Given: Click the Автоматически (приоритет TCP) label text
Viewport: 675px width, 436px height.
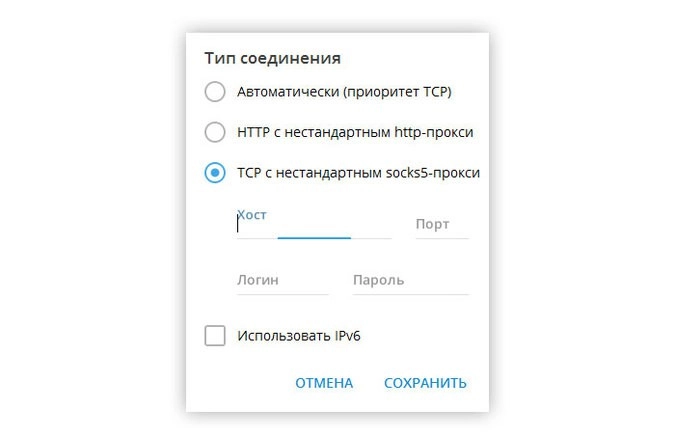Looking at the screenshot, I should pyautogui.click(x=345, y=92).
